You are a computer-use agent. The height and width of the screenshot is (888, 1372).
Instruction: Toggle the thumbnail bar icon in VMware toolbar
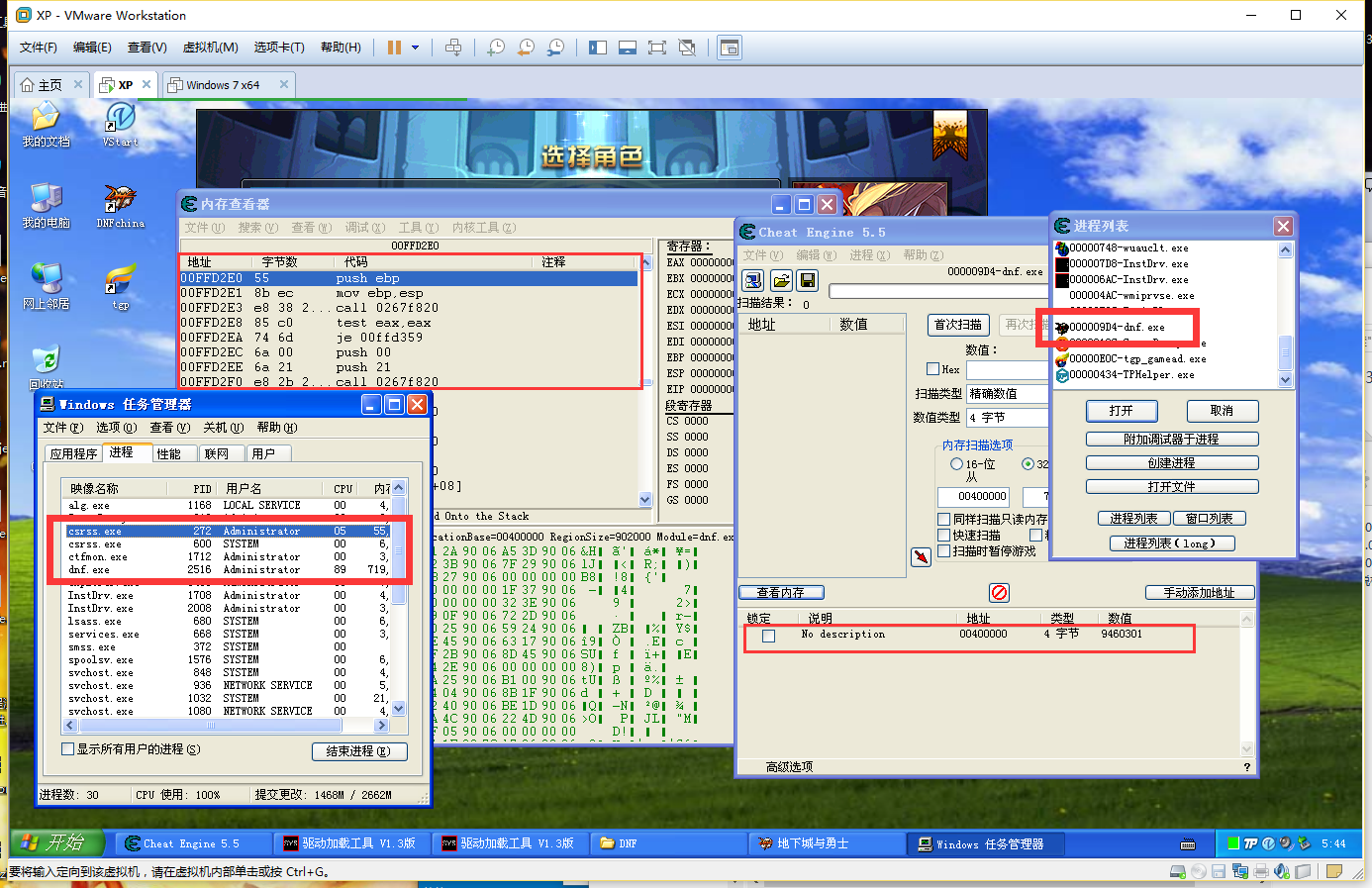pos(627,48)
